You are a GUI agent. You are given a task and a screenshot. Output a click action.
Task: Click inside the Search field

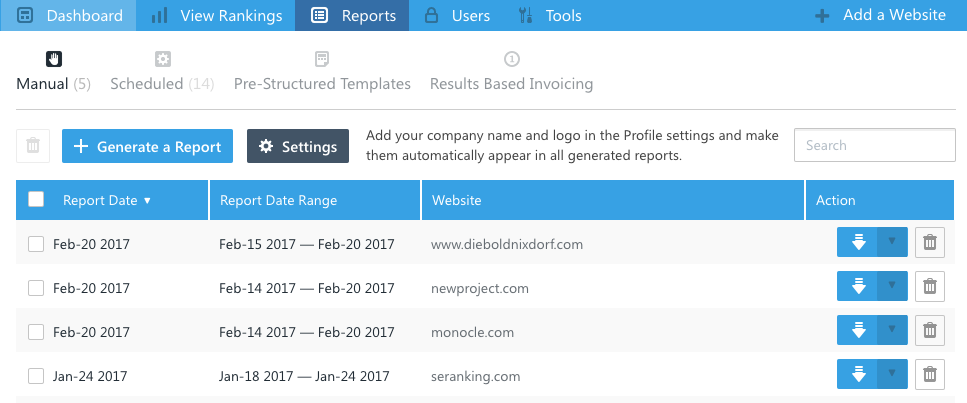click(874, 145)
